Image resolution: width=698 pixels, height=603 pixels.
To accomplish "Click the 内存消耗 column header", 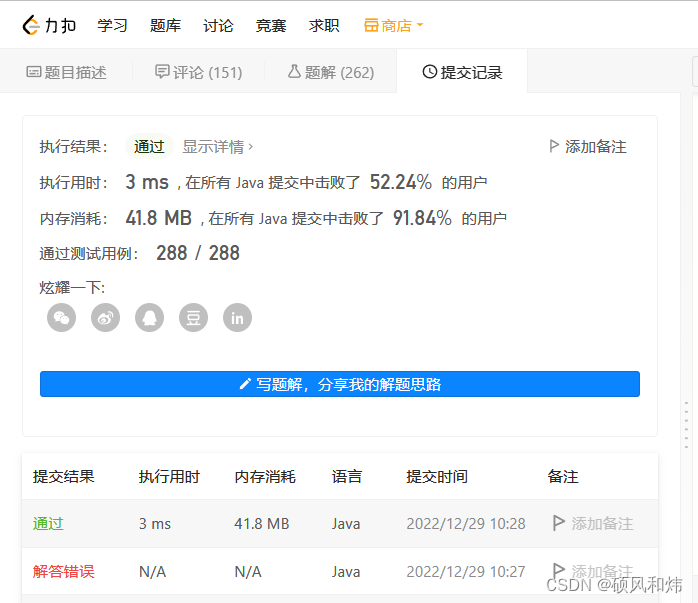I will tap(265, 476).
